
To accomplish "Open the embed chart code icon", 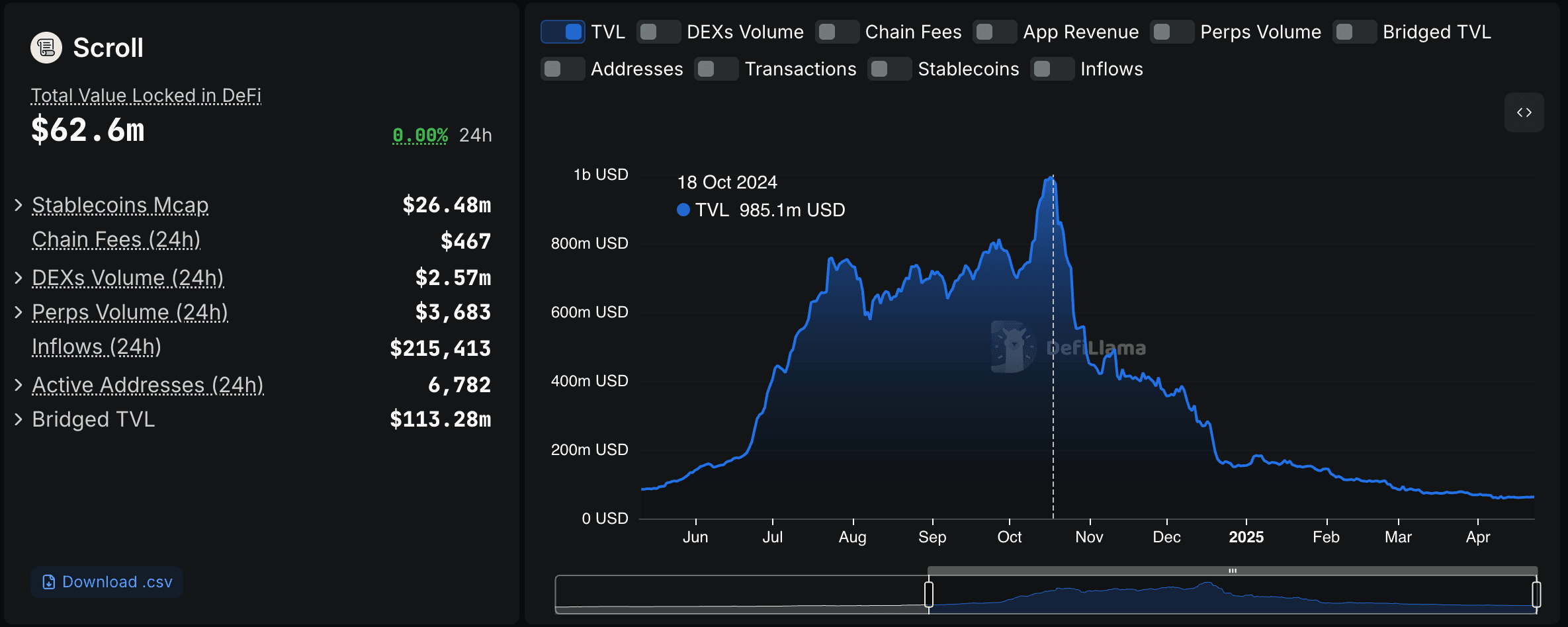I will [1524, 112].
